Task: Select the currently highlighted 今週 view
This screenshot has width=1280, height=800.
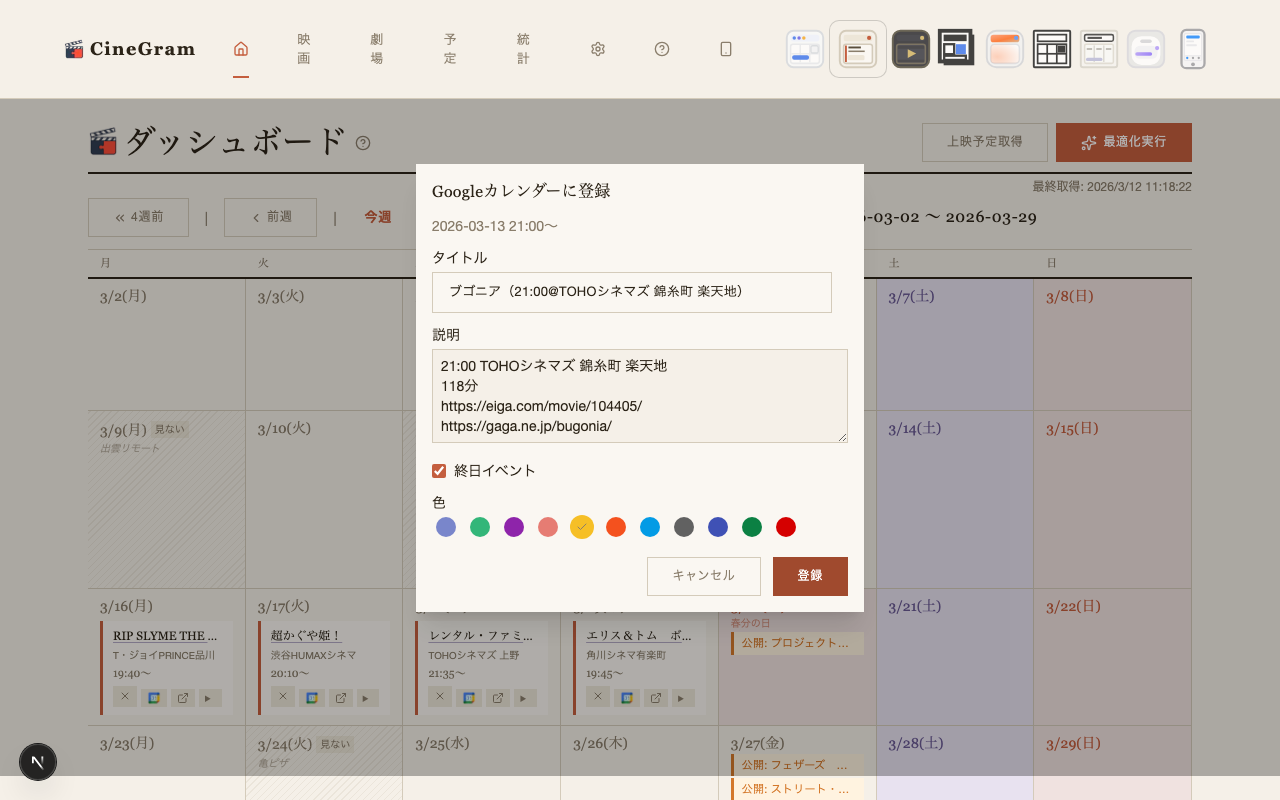Action: [x=378, y=216]
